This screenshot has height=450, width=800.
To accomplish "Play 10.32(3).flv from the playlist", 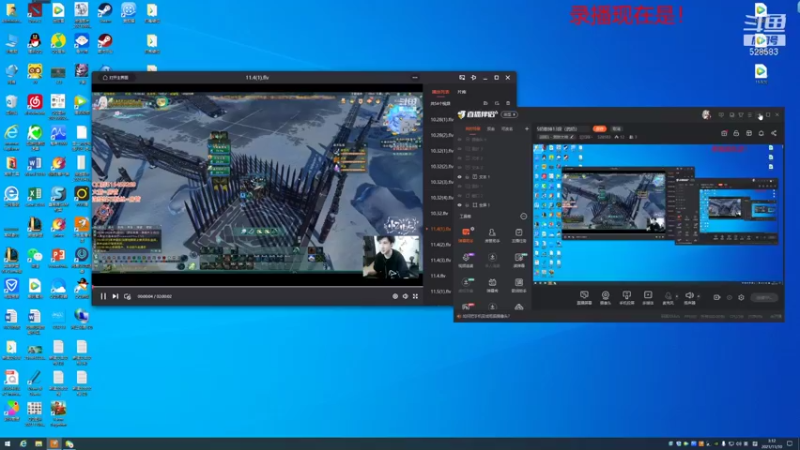I will (442, 182).
